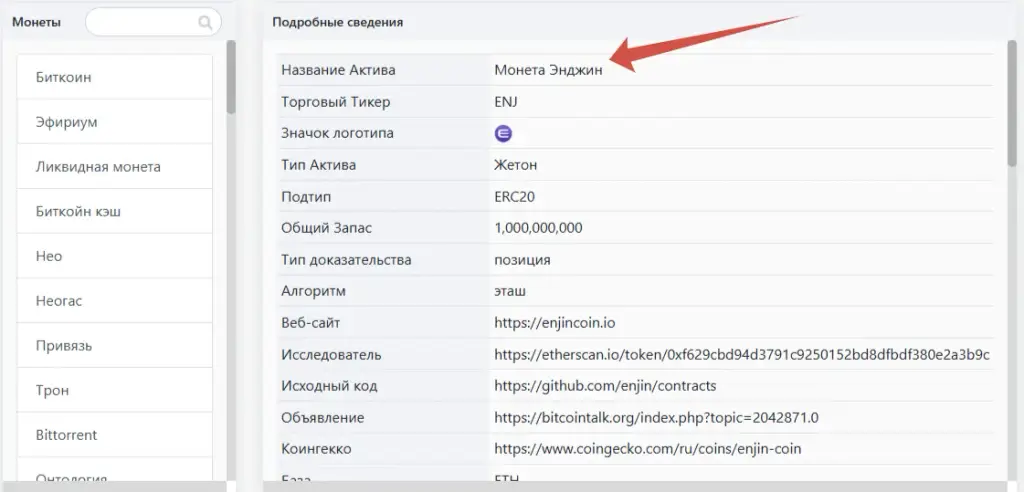This screenshot has height=492, width=1024.
Task: Open the github.com/enjin/contracts link
Action: [x=605, y=386]
